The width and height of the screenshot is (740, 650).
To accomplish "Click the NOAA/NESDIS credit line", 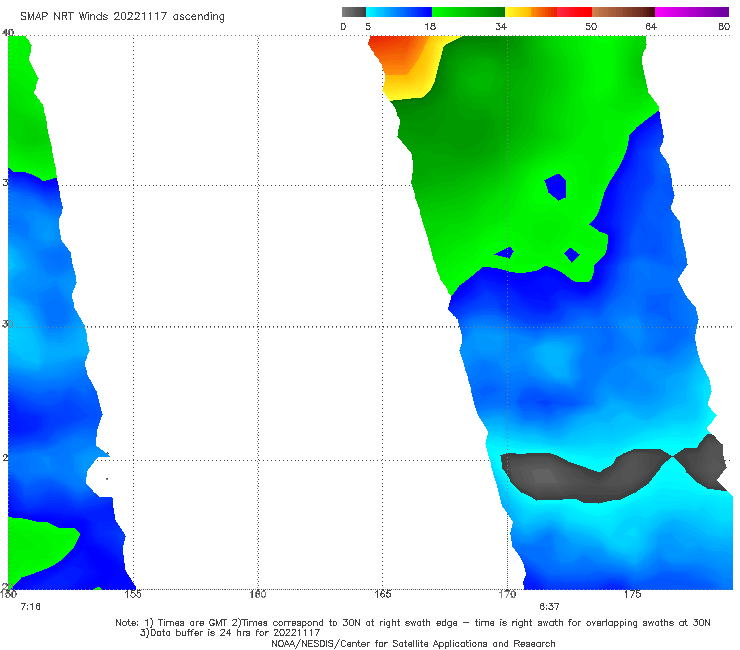I will (413, 644).
